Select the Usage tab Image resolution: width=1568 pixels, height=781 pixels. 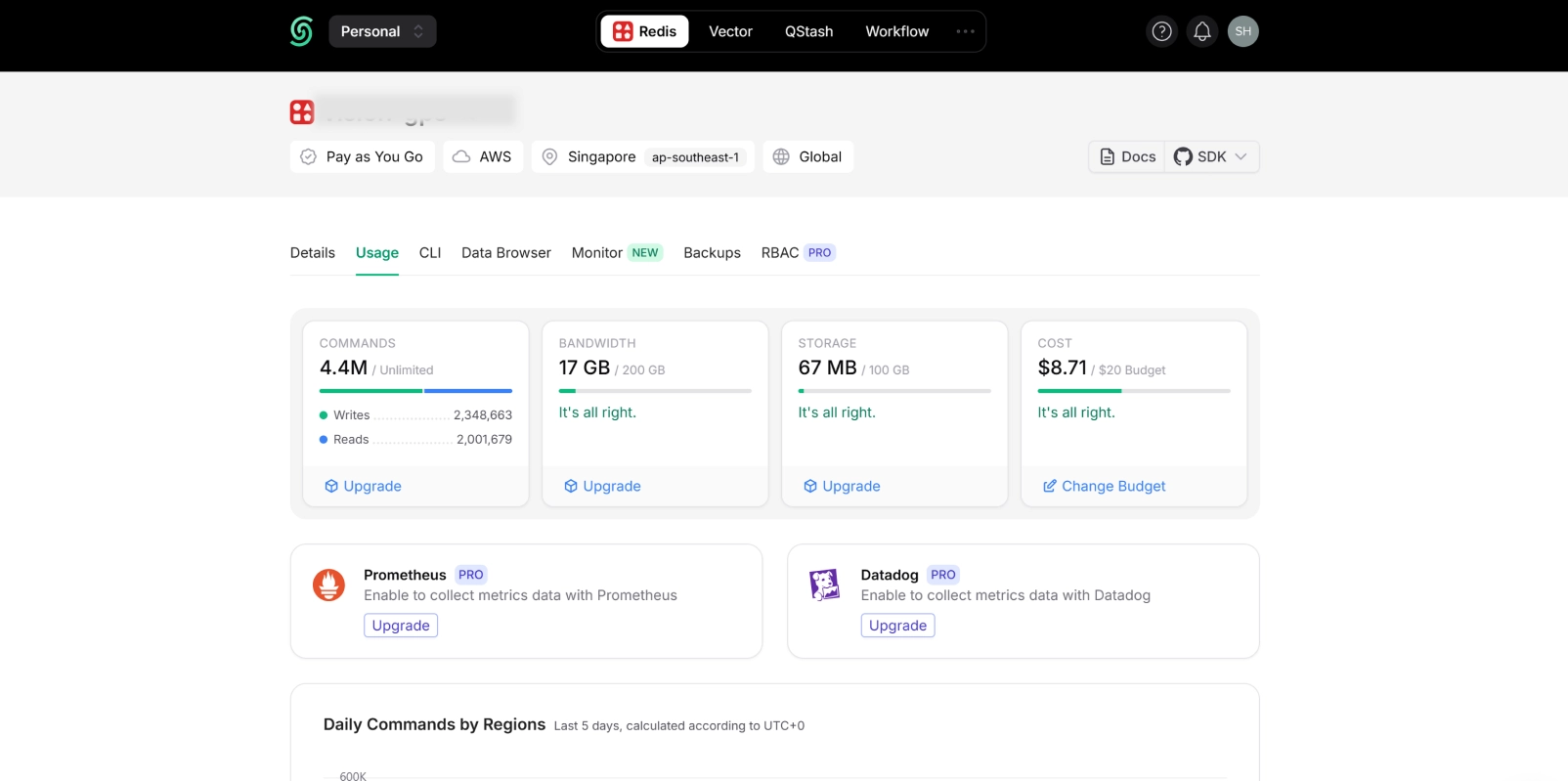[x=377, y=252]
